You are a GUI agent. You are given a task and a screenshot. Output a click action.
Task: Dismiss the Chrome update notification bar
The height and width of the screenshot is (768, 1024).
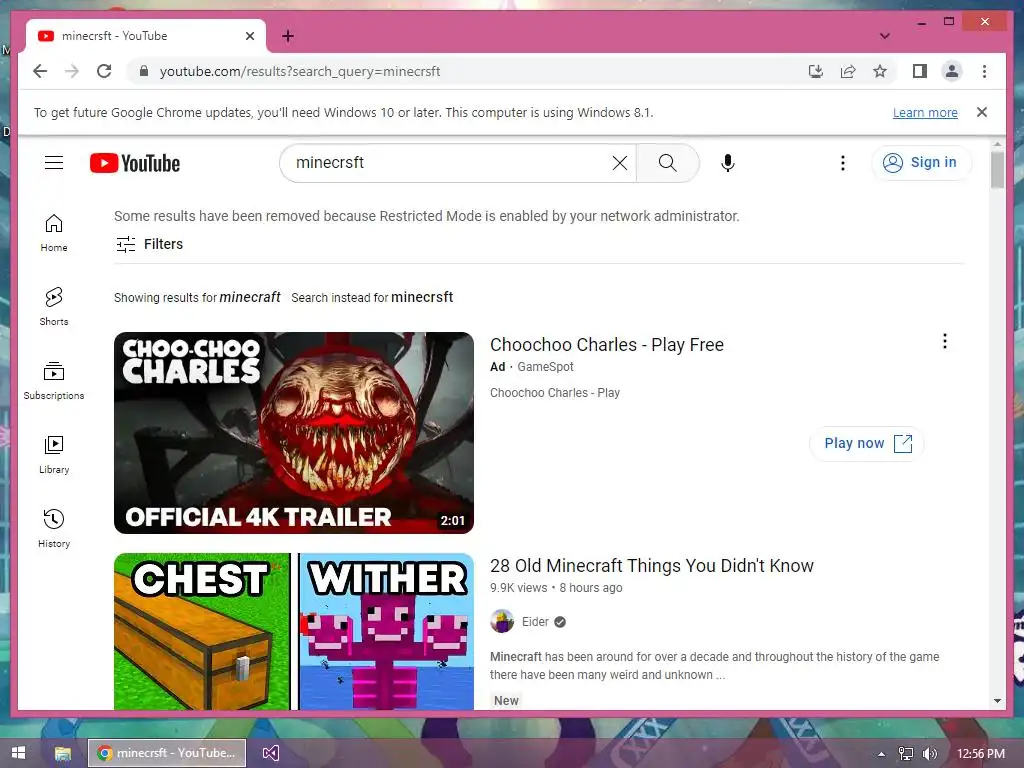[981, 112]
